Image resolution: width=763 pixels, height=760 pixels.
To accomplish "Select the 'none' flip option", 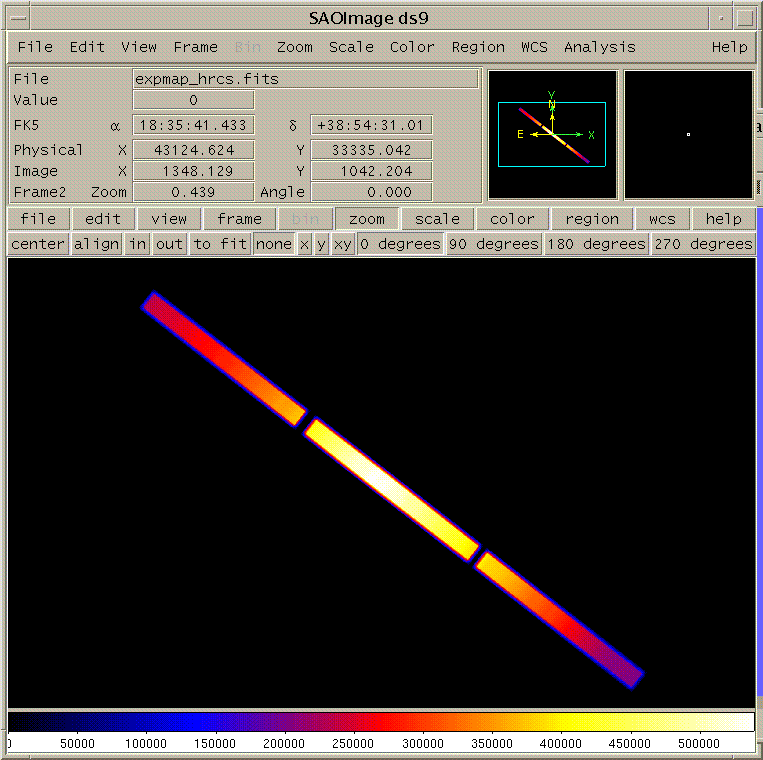I will pos(273,244).
